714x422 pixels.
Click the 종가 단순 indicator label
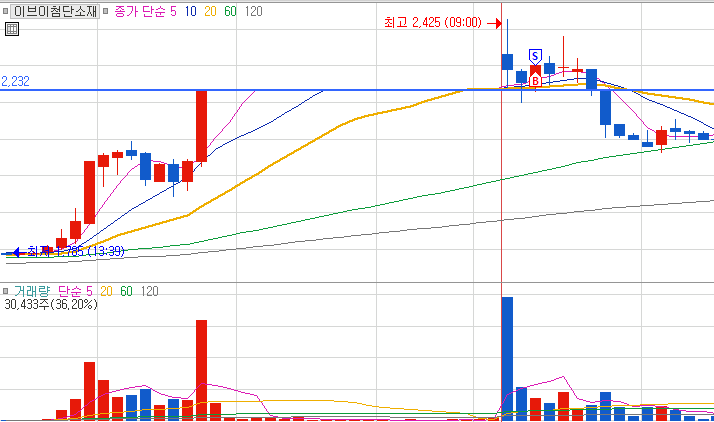tap(139, 11)
